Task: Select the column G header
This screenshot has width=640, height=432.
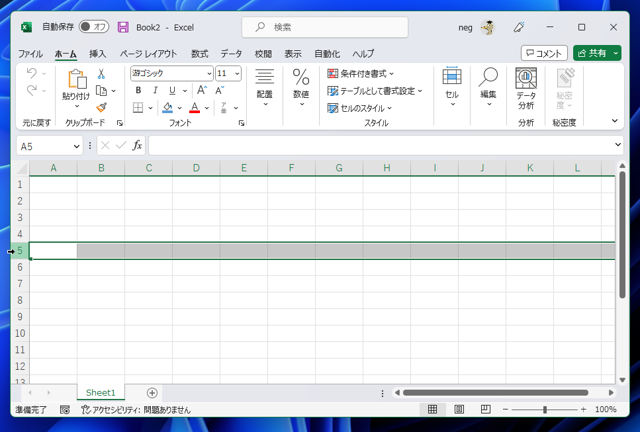Action: (x=339, y=168)
